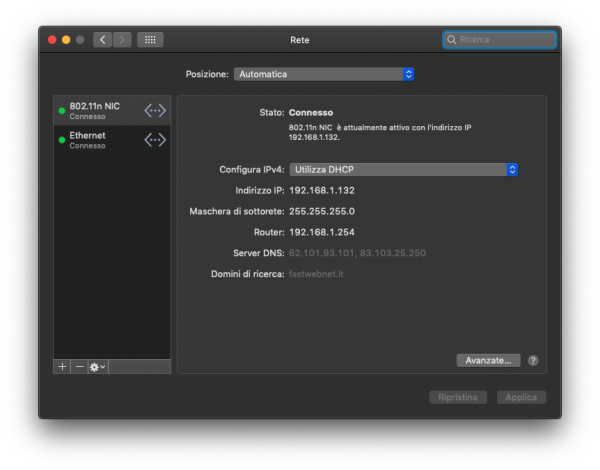
Task: Click the 802.11n NIC interface arrows icon
Action: pyautogui.click(x=155, y=110)
